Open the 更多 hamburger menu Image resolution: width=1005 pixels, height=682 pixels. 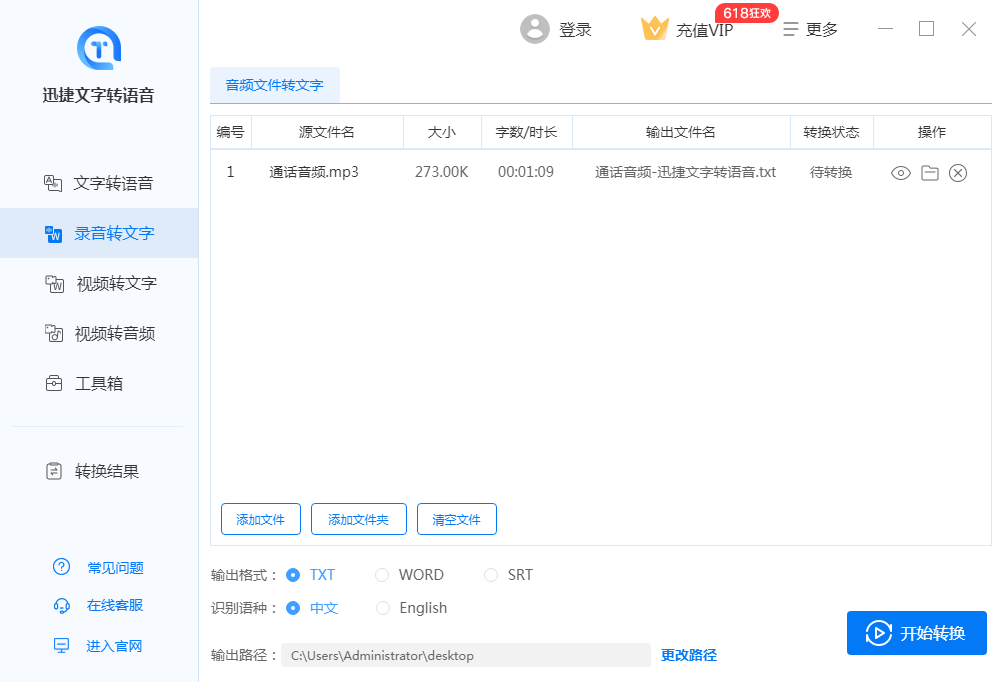pyautogui.click(x=810, y=29)
